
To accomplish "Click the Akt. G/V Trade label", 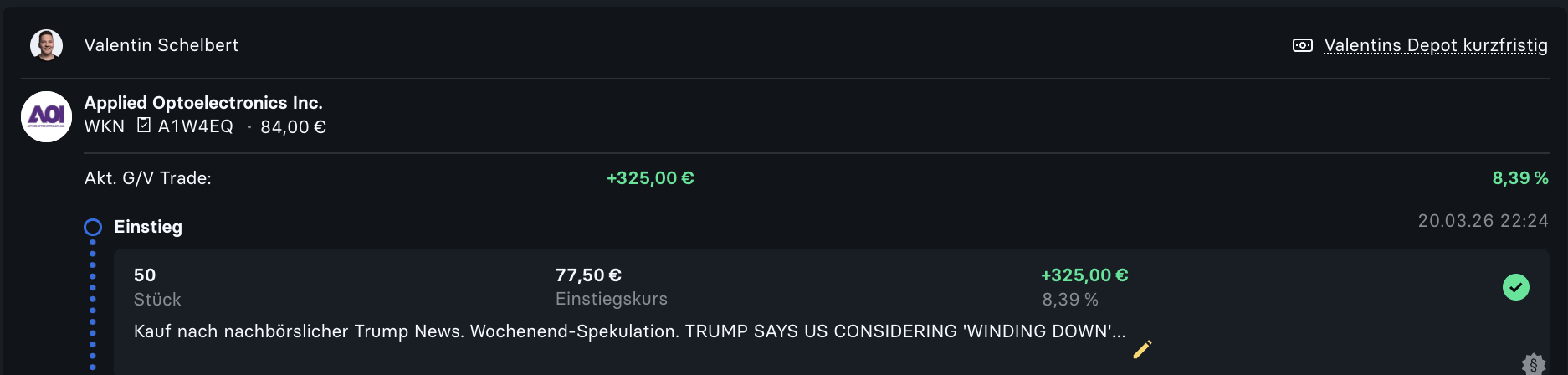I will pyautogui.click(x=148, y=178).
